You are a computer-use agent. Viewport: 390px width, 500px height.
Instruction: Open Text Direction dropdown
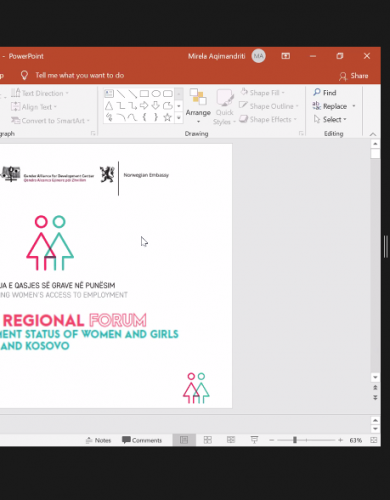[40, 93]
